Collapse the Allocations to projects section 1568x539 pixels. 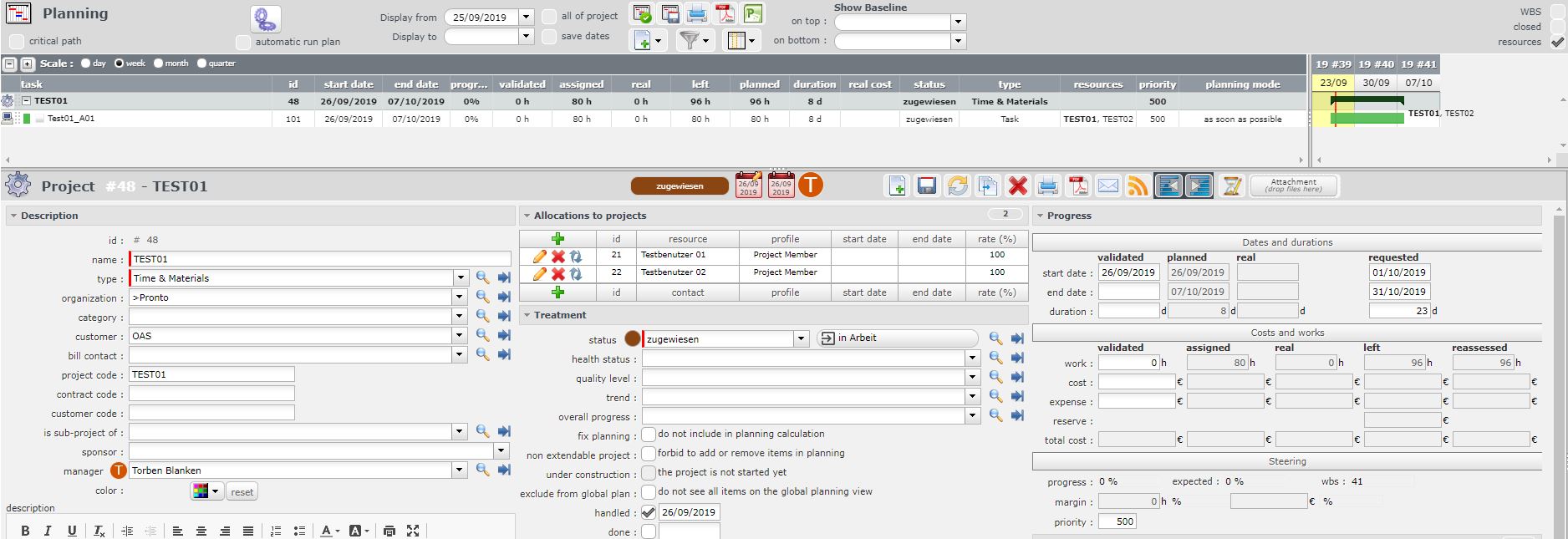(527, 216)
